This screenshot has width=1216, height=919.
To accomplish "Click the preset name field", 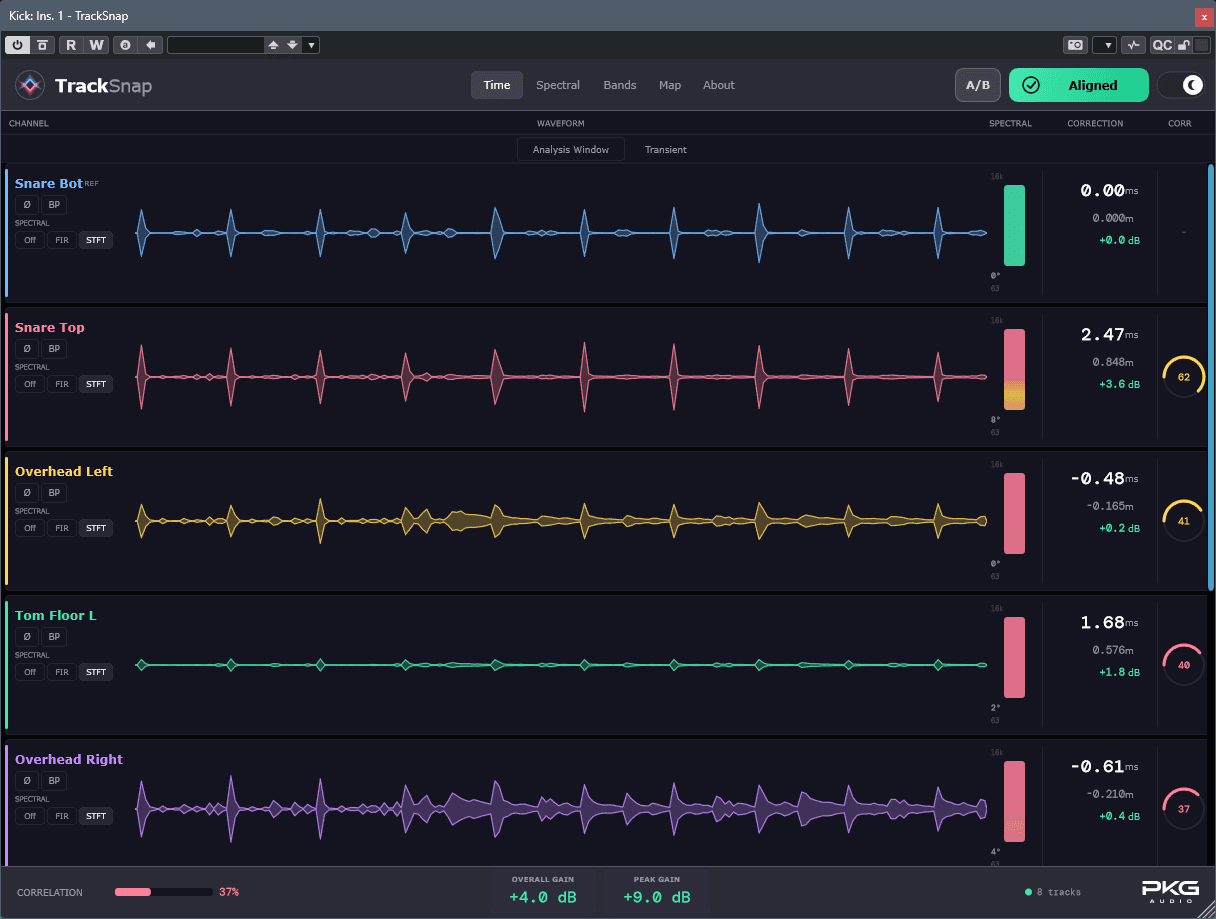I will 215,45.
